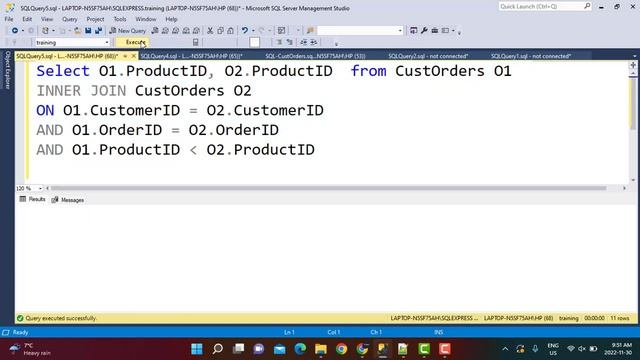
Task: Open the clock showing 9:51 AM
Action: coord(618,349)
